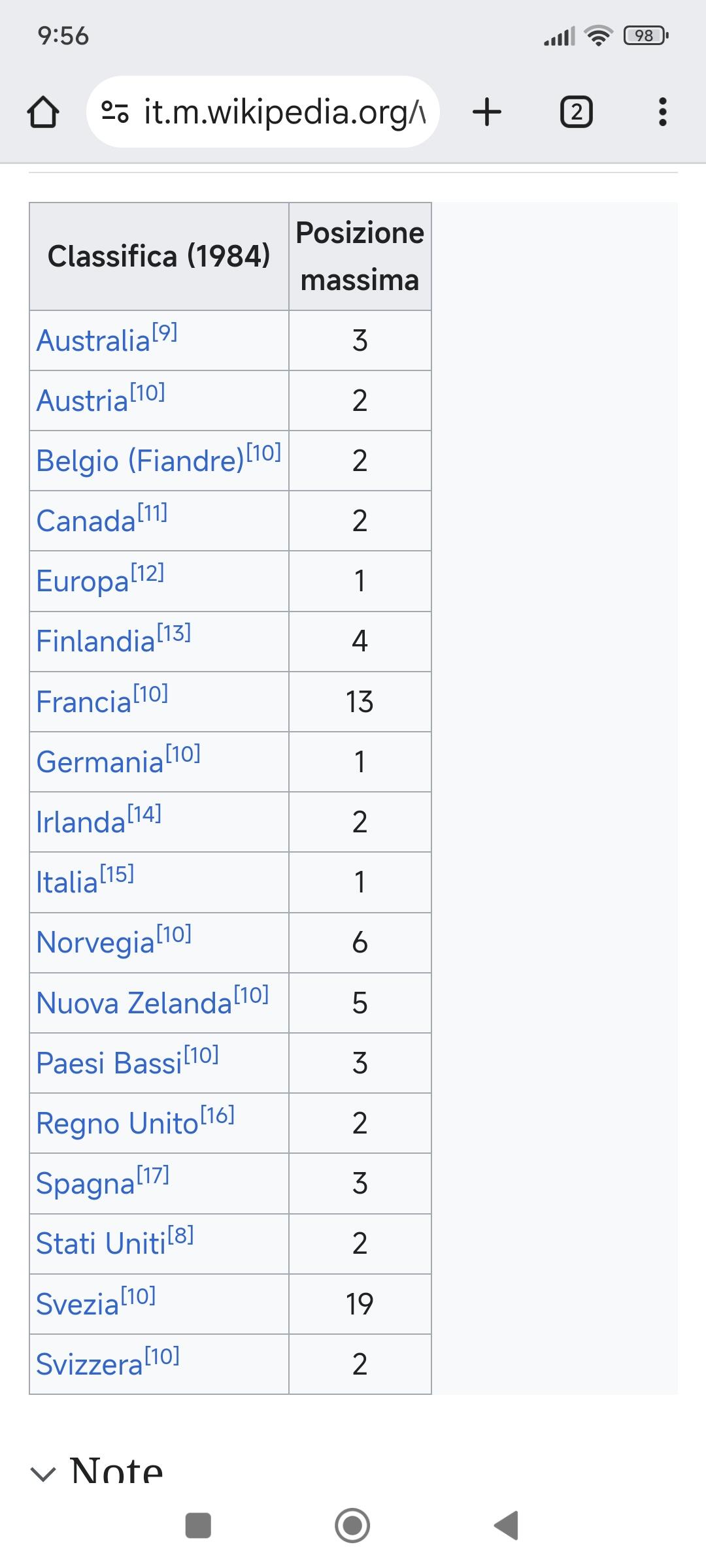Open footnote [17] next to Spagna

pyautogui.click(x=153, y=1175)
